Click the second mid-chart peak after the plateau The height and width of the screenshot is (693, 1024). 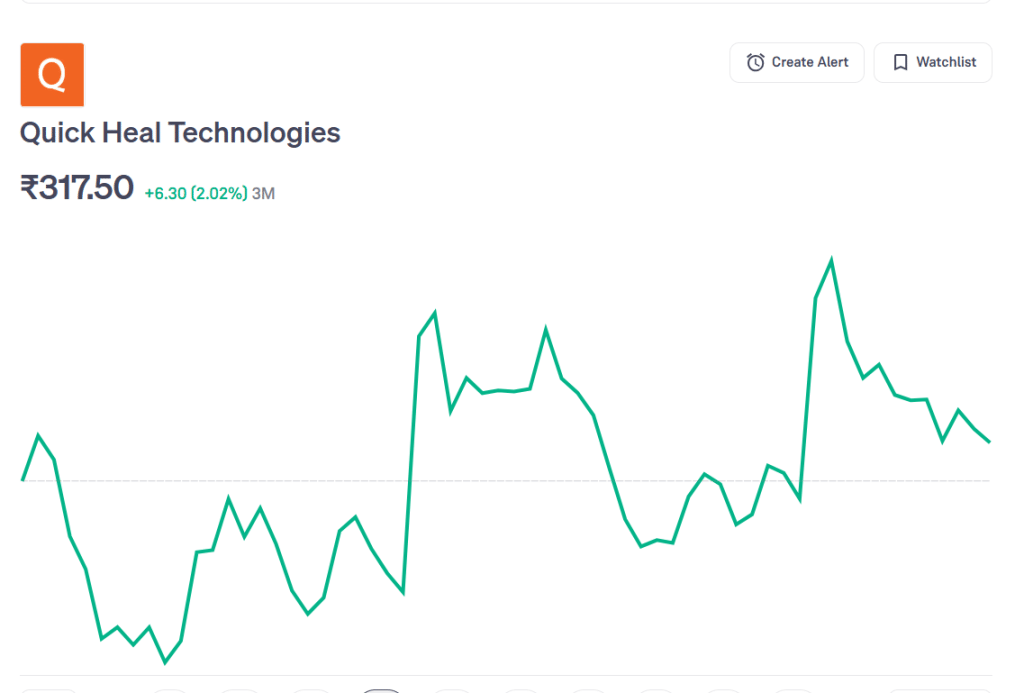(546, 329)
